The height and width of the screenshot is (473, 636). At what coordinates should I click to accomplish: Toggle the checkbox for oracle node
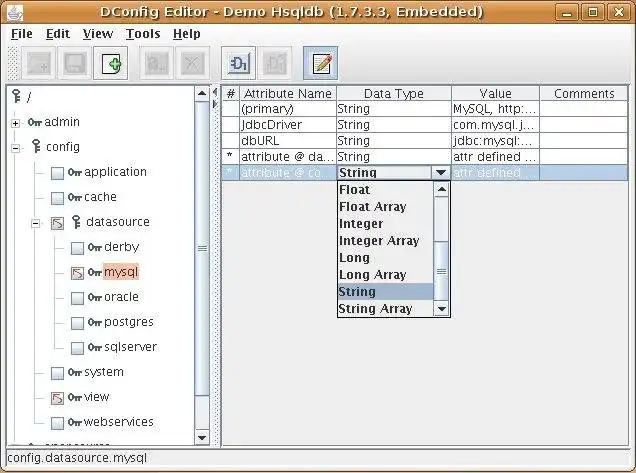77,298
